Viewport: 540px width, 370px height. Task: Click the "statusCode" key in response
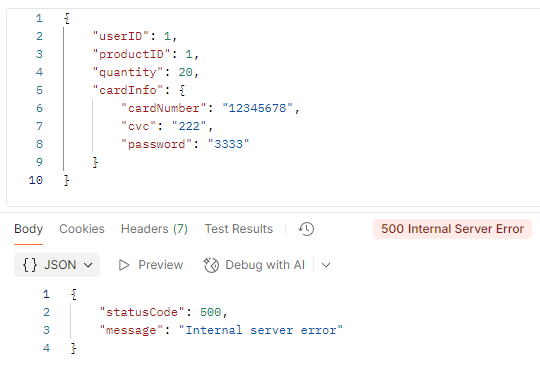tap(142, 312)
